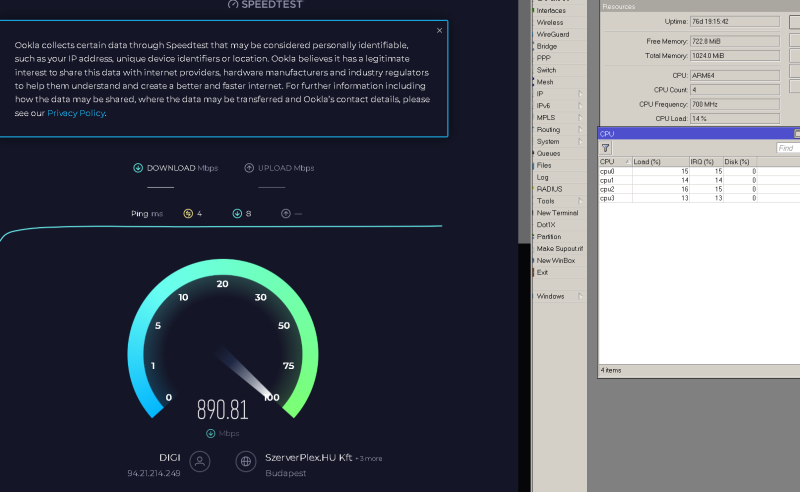This screenshot has width=800, height=492.
Task: Open Bridge menu item
Action: pos(546,46)
